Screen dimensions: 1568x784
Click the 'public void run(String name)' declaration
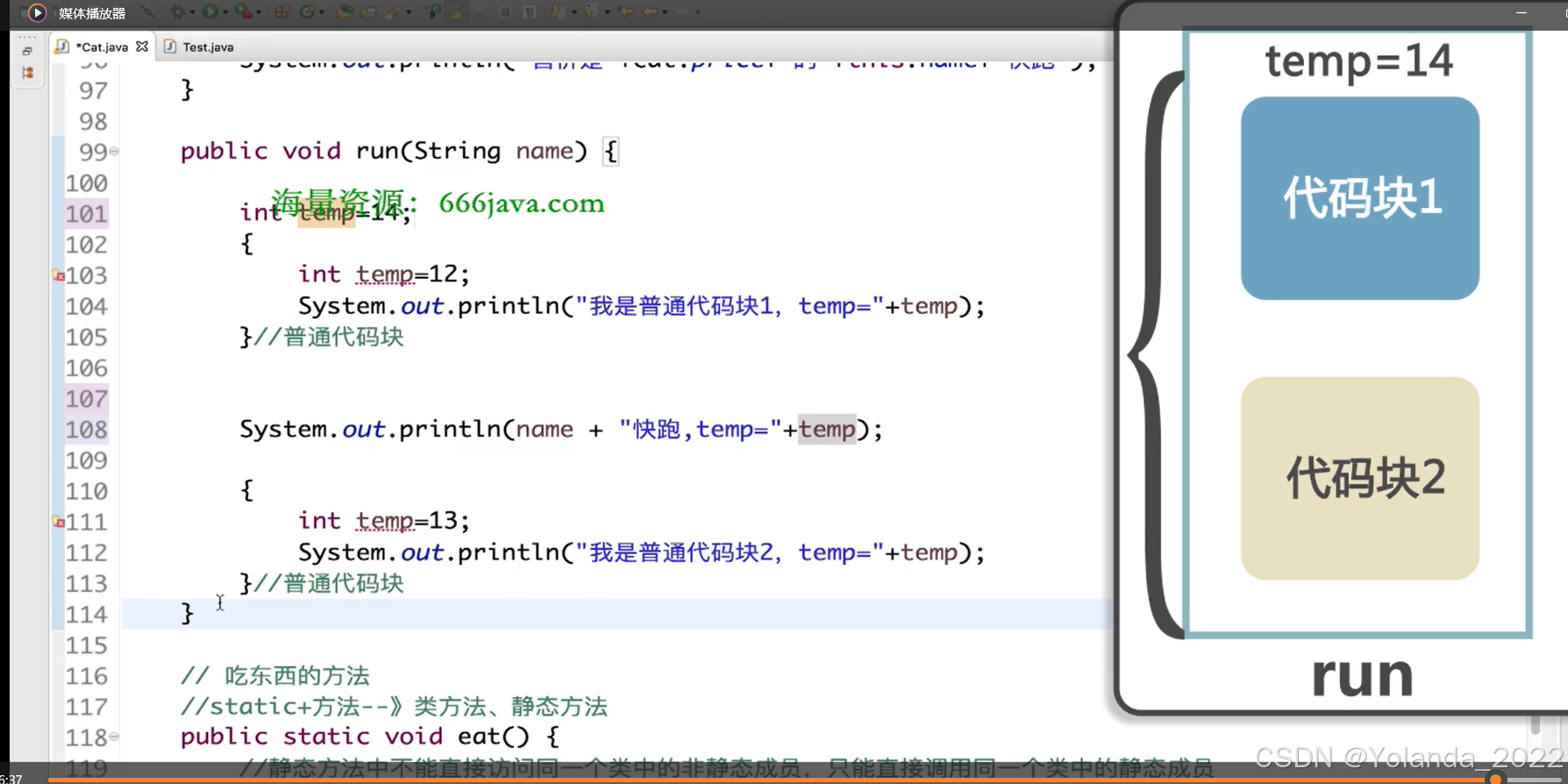pyautogui.click(x=399, y=152)
